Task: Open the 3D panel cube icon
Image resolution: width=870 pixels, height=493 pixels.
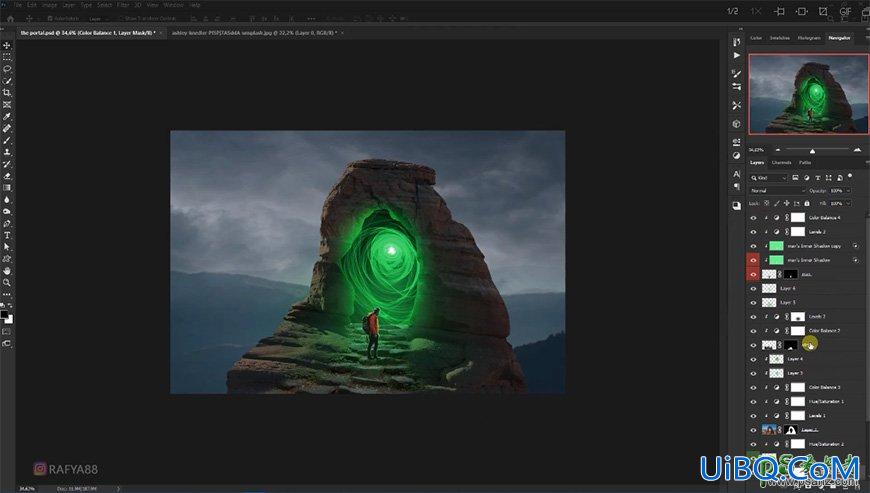Action: [736, 124]
